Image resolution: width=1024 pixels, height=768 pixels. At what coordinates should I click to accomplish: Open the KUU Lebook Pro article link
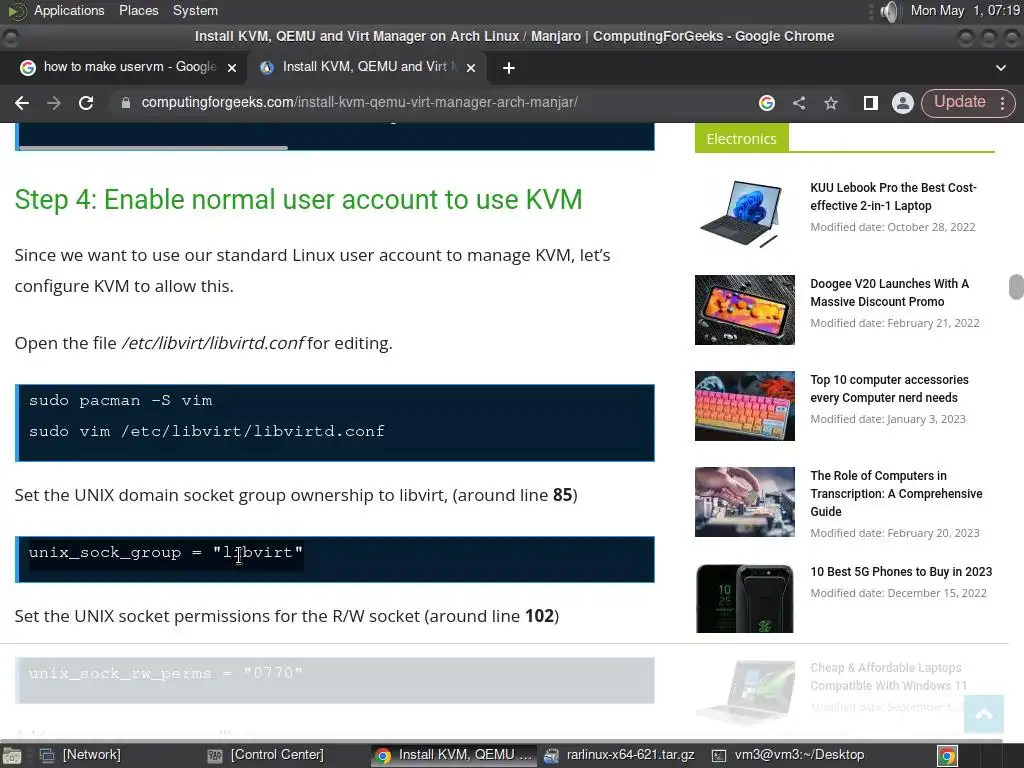click(x=893, y=197)
